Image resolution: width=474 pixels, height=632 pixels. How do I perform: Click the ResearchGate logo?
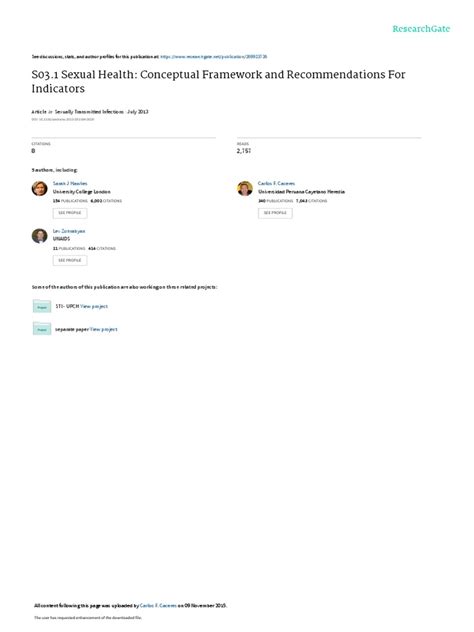pos(421,29)
